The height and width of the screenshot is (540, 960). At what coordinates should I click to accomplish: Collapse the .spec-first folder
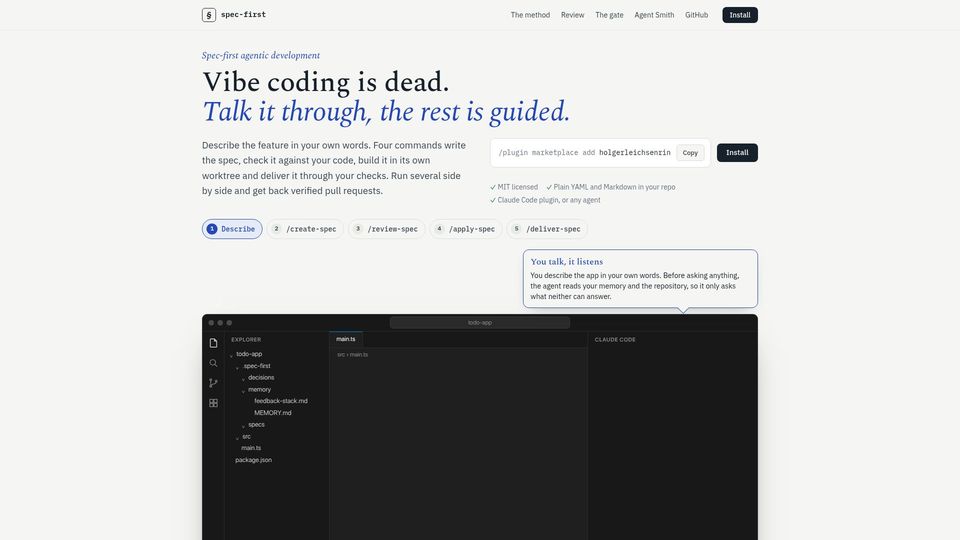coord(256,366)
